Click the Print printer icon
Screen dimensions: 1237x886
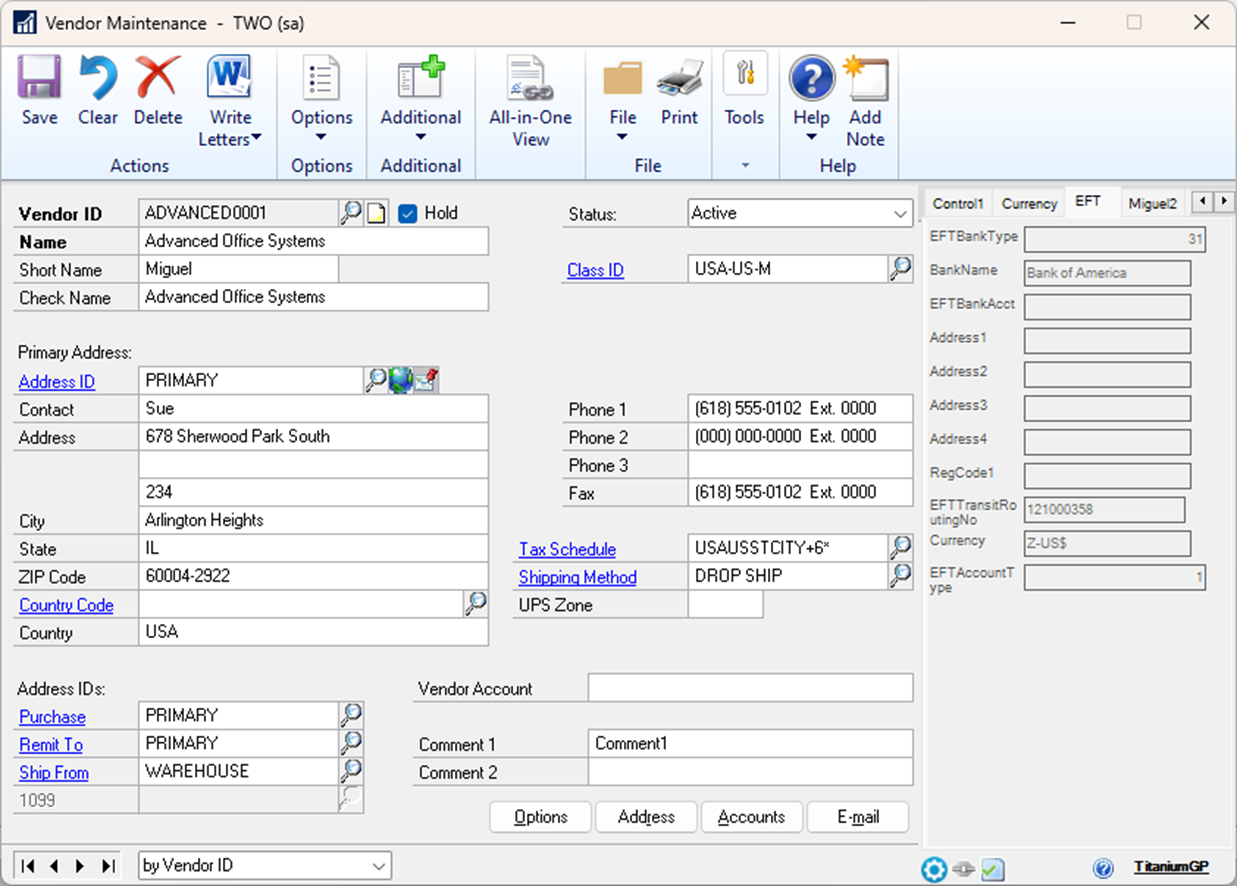(x=679, y=79)
